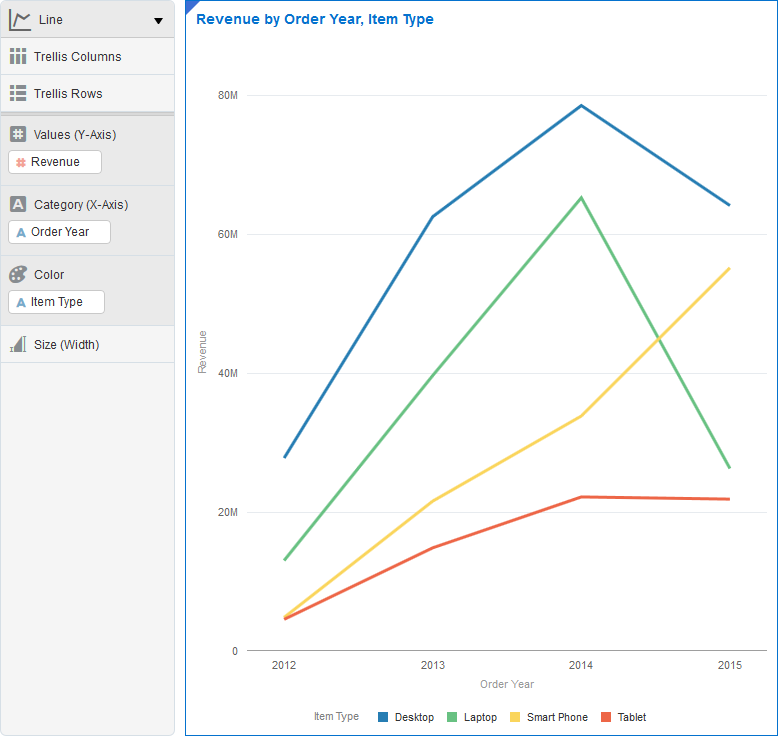Click the 40M y-axis tick label
This screenshot has width=778, height=736.
pyautogui.click(x=228, y=373)
